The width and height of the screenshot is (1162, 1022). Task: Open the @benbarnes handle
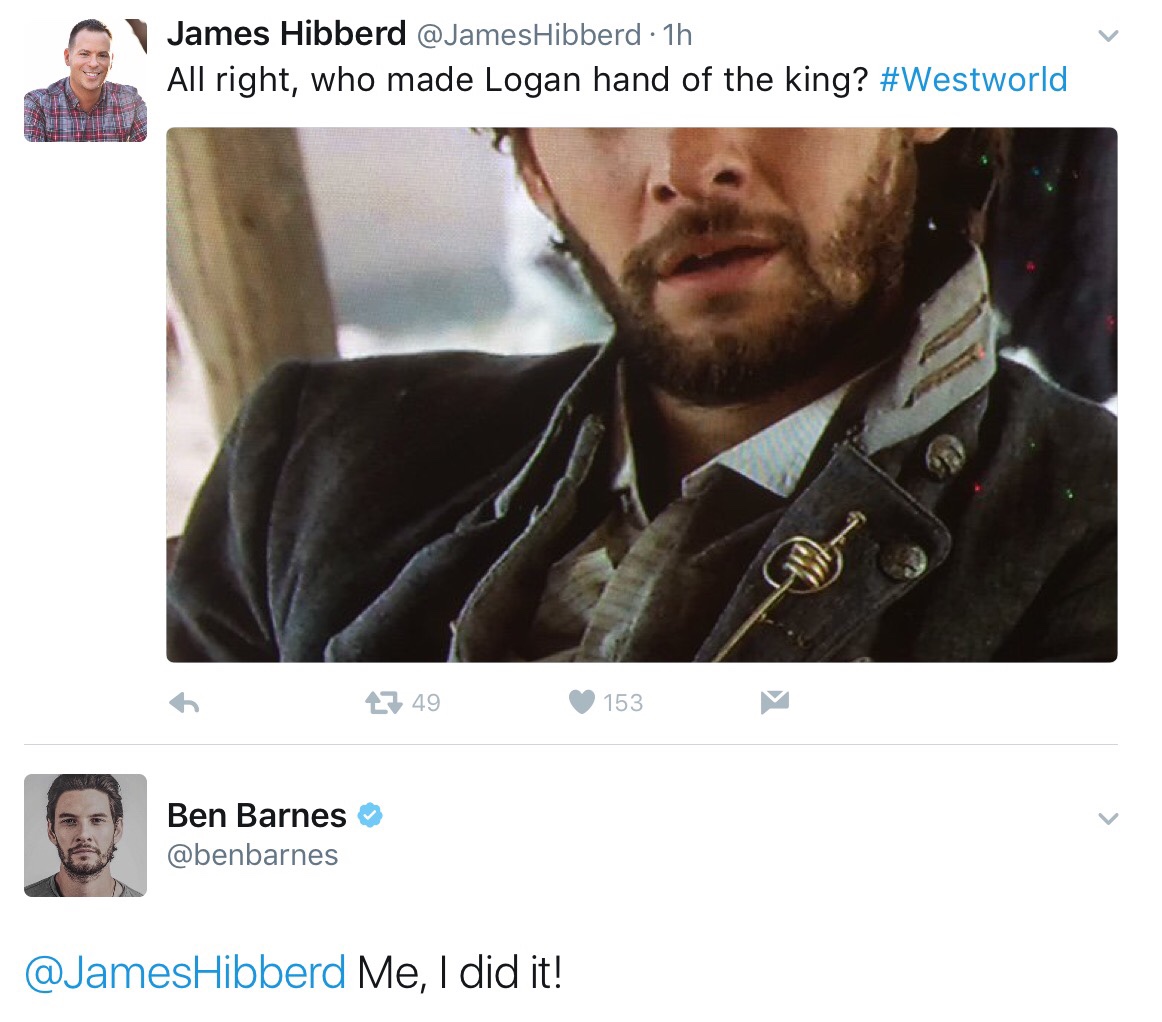pyautogui.click(x=253, y=856)
